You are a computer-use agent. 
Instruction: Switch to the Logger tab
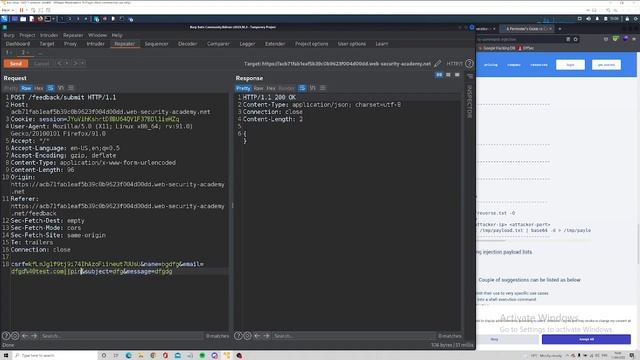point(247,44)
